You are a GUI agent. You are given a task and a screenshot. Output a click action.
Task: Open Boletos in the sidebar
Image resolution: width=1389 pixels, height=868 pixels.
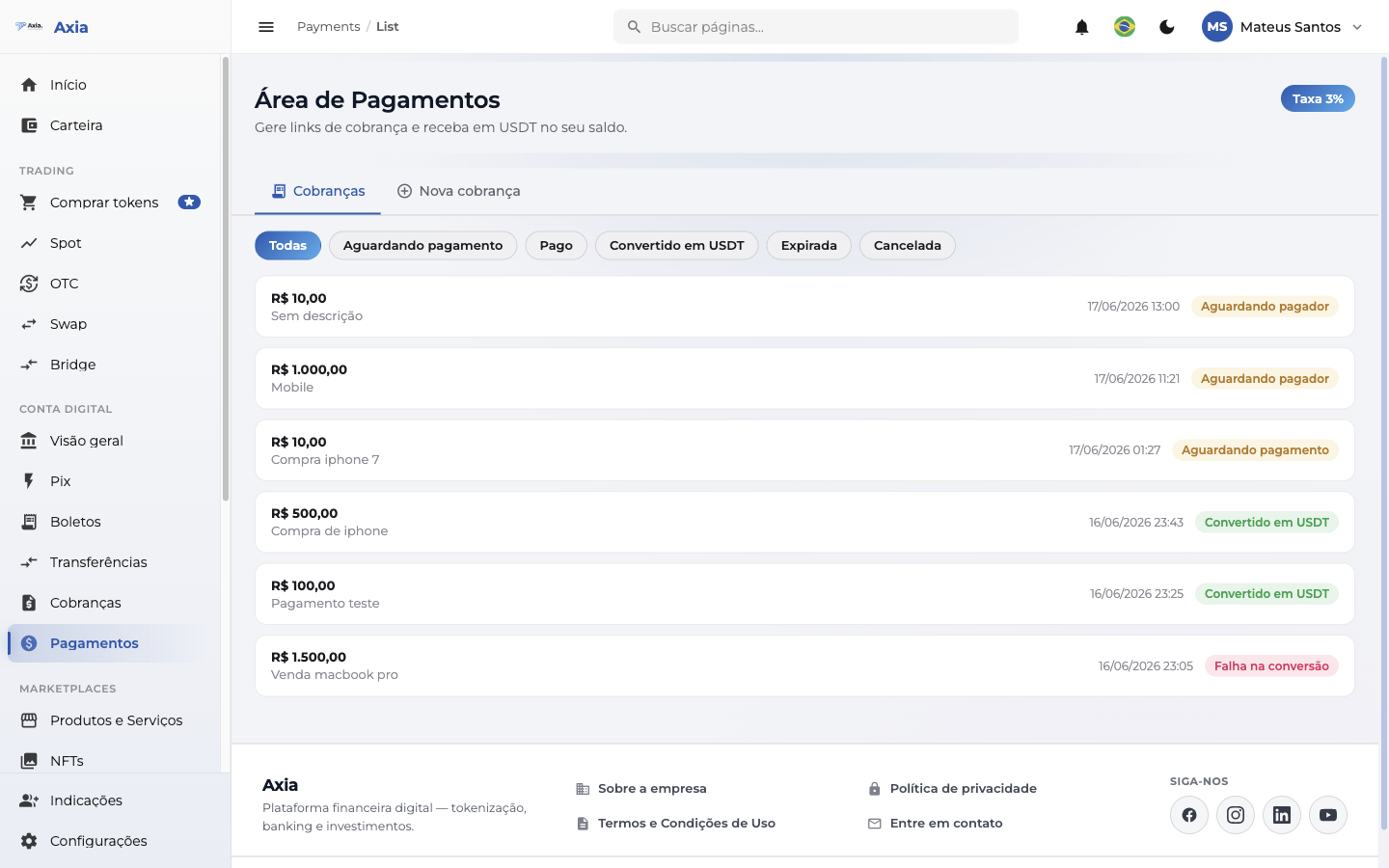110,522
